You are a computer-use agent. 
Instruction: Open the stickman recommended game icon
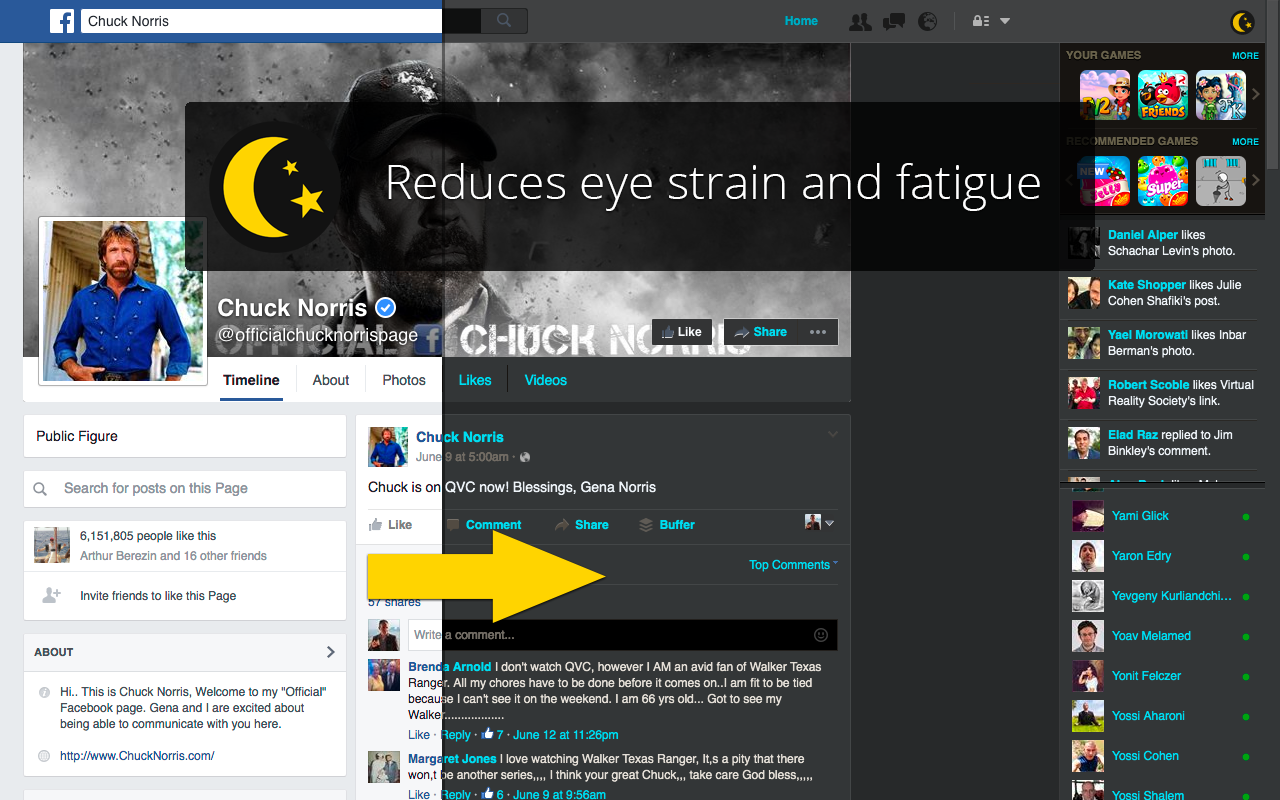coord(1221,181)
